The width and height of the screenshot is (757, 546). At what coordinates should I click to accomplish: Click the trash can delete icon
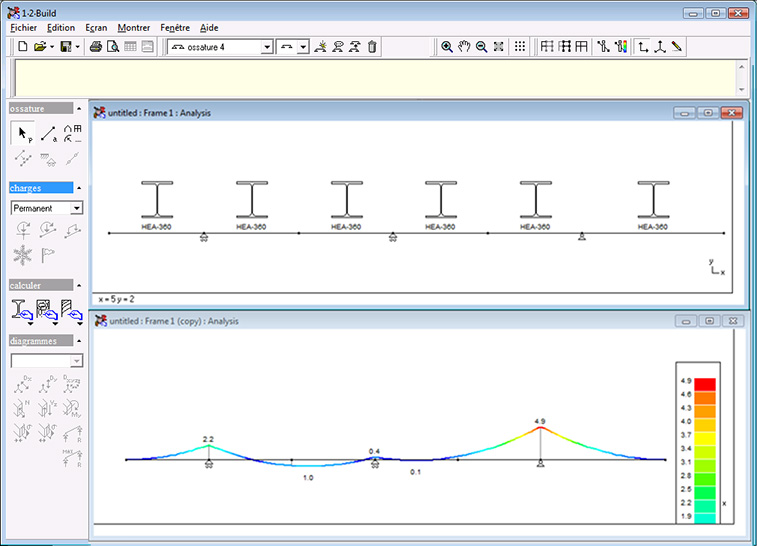[372, 47]
